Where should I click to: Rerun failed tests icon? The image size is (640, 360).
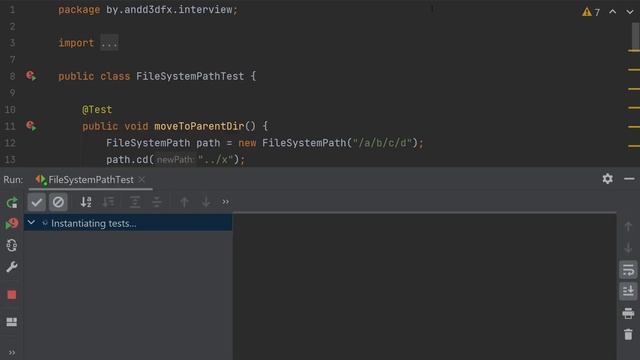pos(12,224)
